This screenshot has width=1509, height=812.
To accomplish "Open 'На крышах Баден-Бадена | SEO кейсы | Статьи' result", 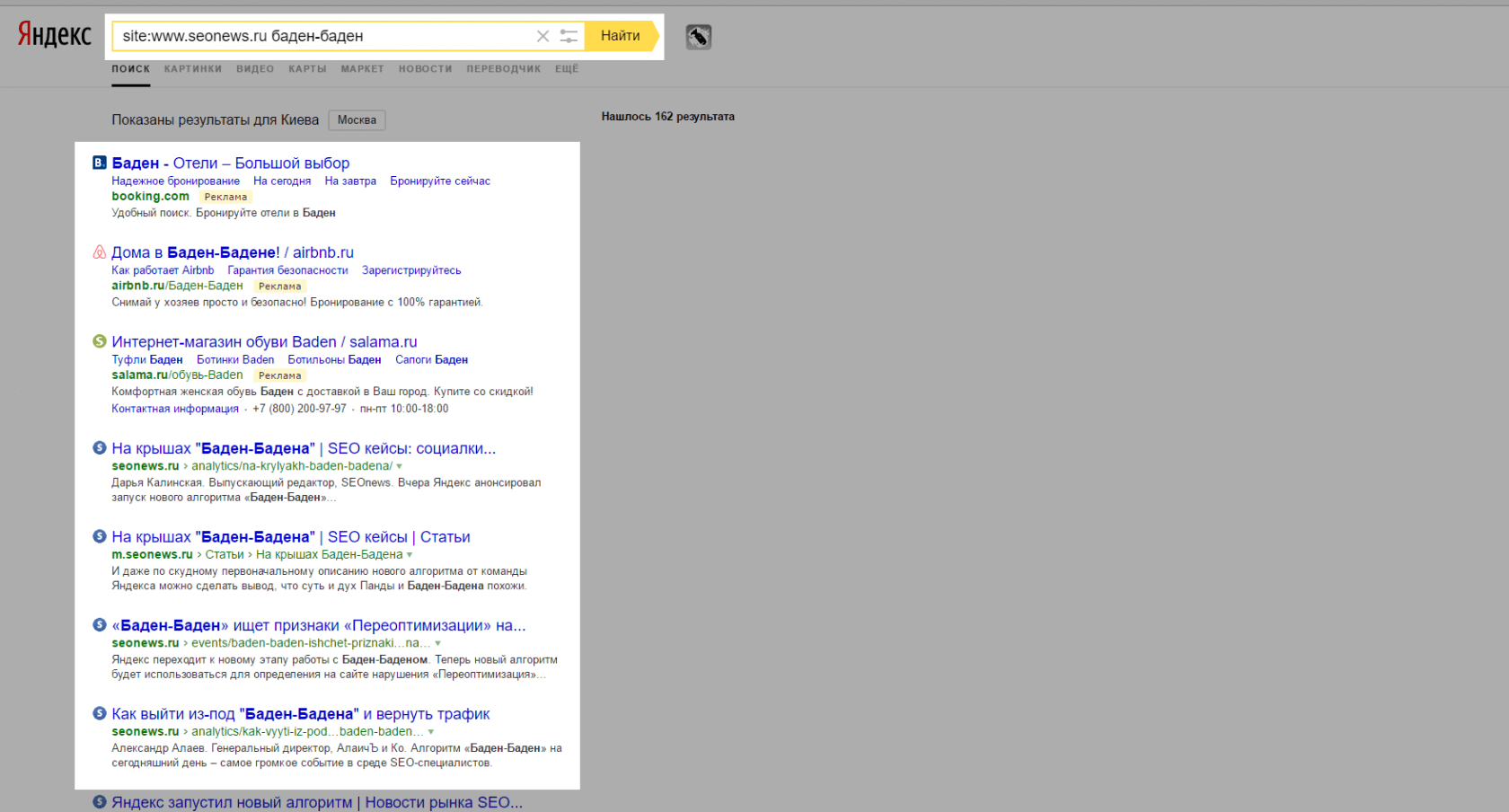I will [291, 537].
